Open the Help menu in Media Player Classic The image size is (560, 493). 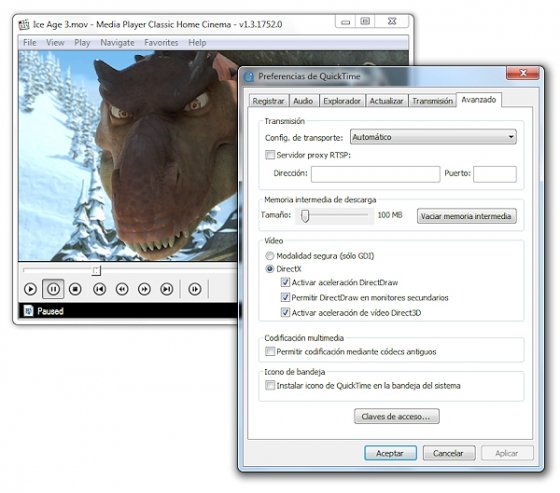197,43
